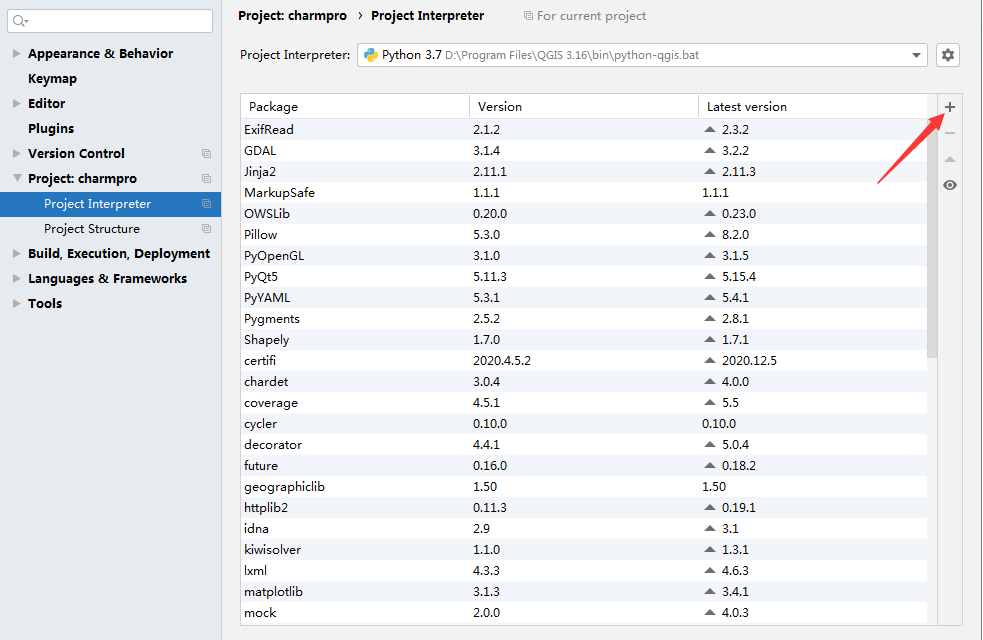
Task: Click upgrade arrow for Jinja2 latest version
Action: click(710, 172)
